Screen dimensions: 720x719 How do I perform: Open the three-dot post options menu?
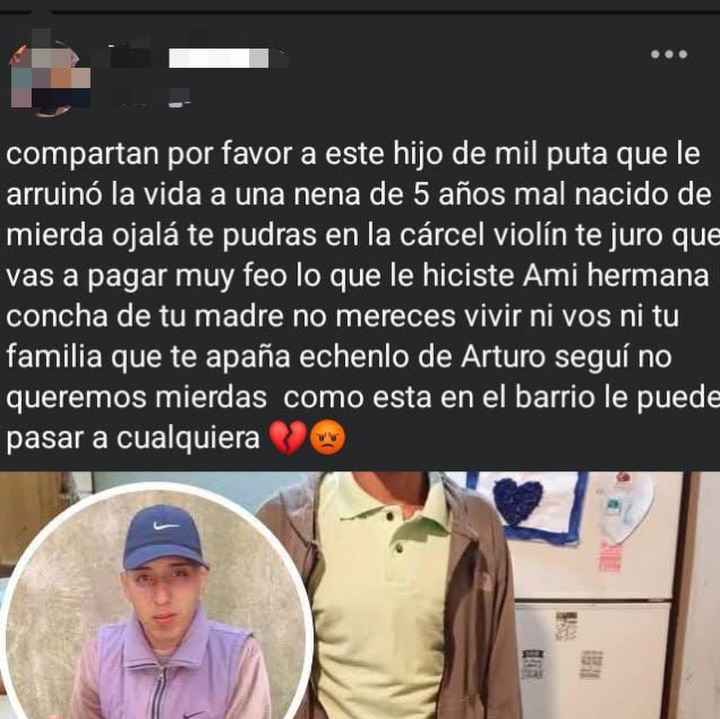click(x=669, y=54)
